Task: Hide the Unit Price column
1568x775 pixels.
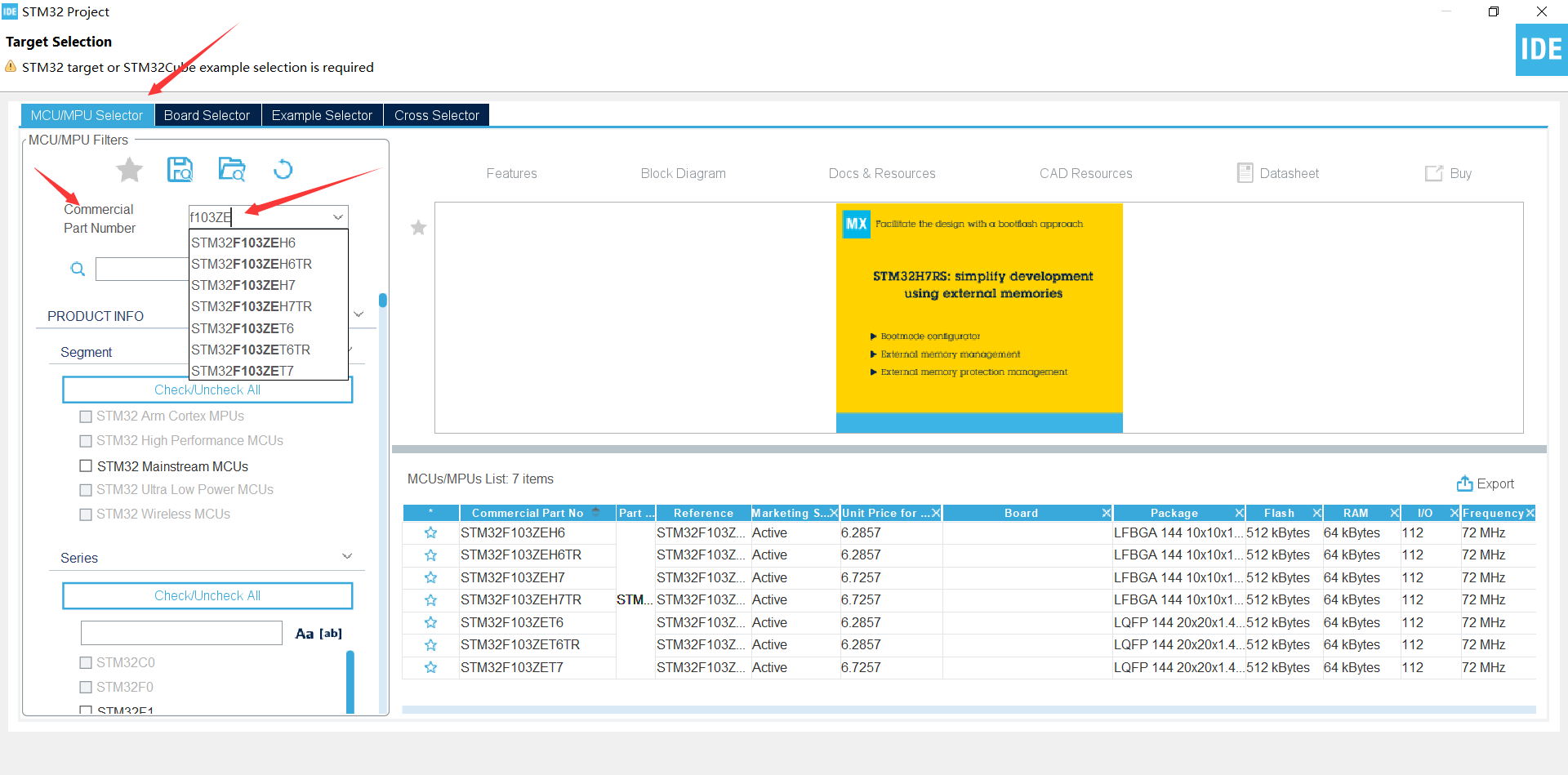Action: 936,513
